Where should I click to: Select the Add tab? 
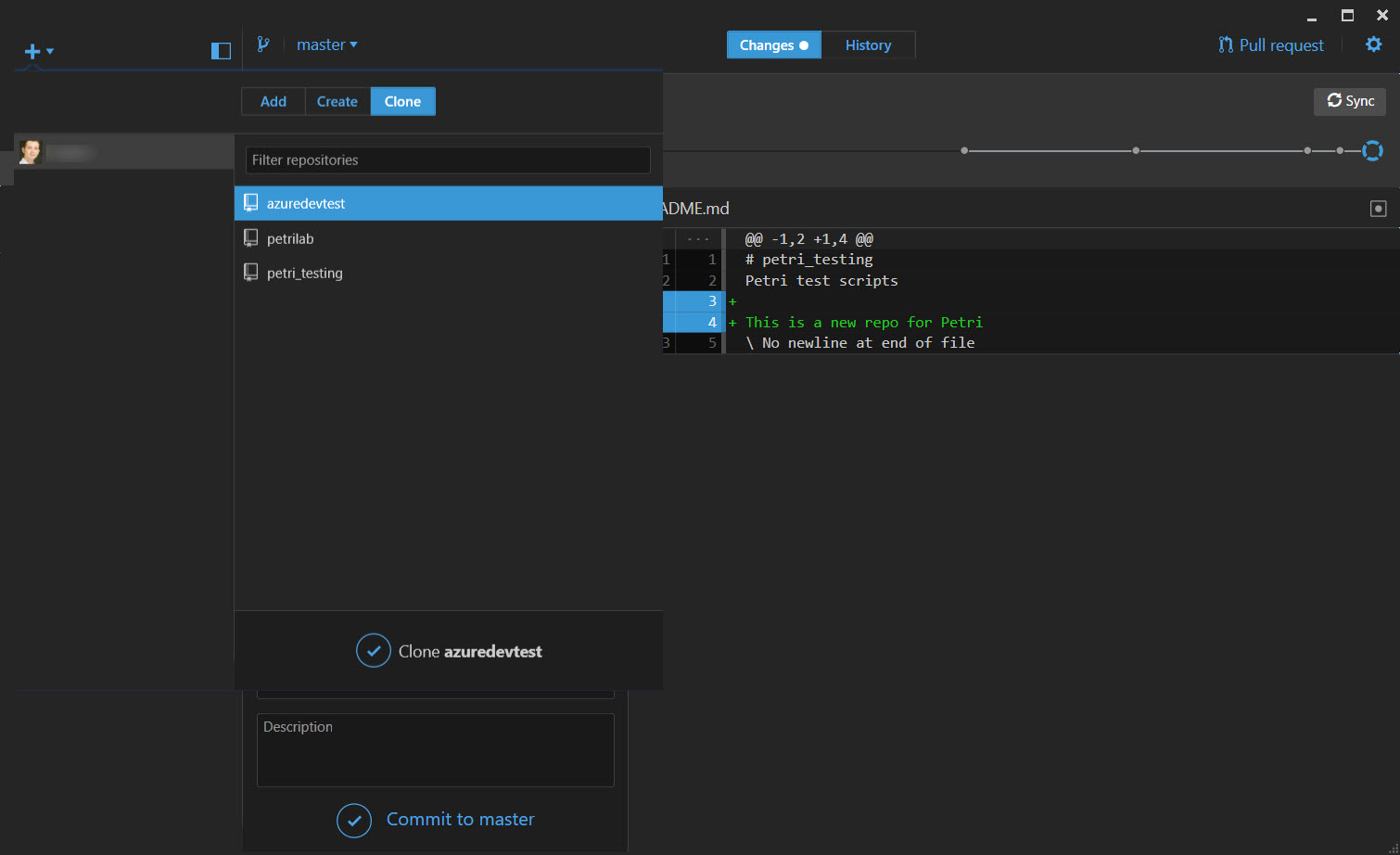pos(274,102)
